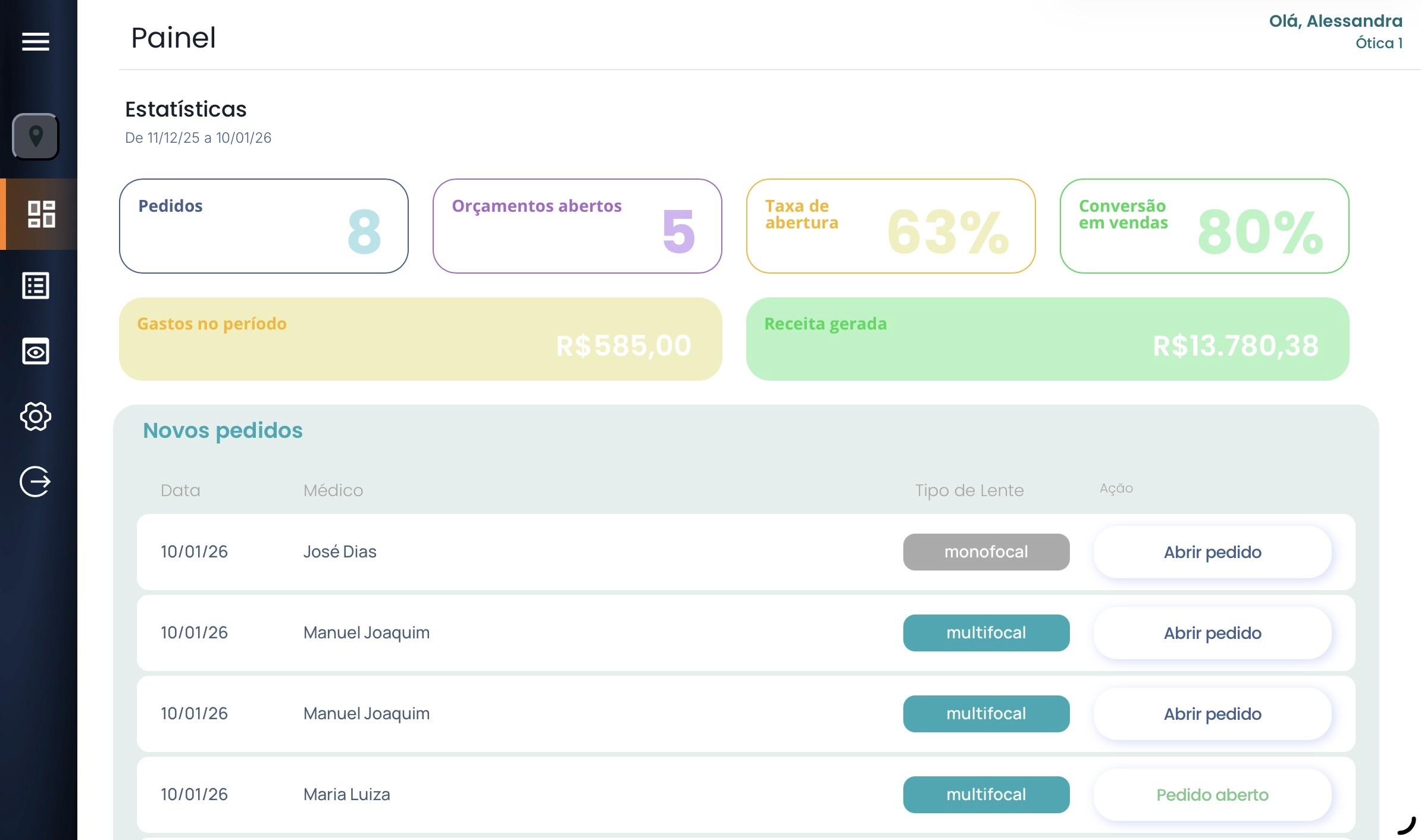Click the logout arrow sidebar icon

pyautogui.click(x=36, y=481)
